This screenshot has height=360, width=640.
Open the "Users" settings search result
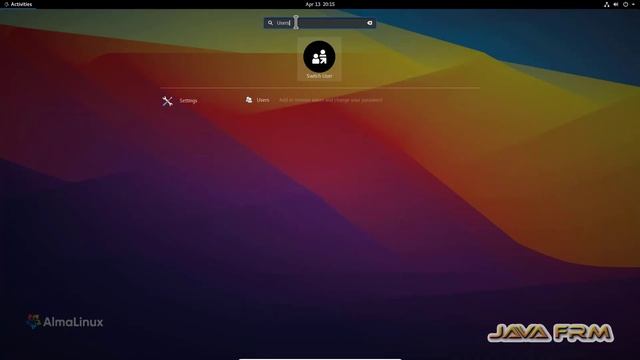(x=314, y=100)
